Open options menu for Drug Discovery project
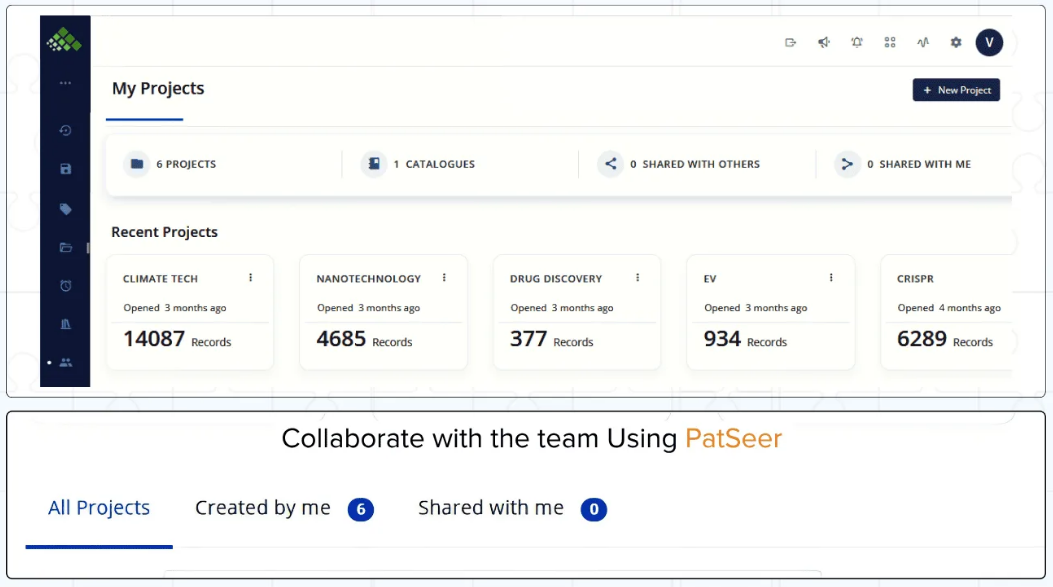This screenshot has height=587, width=1053. click(637, 278)
